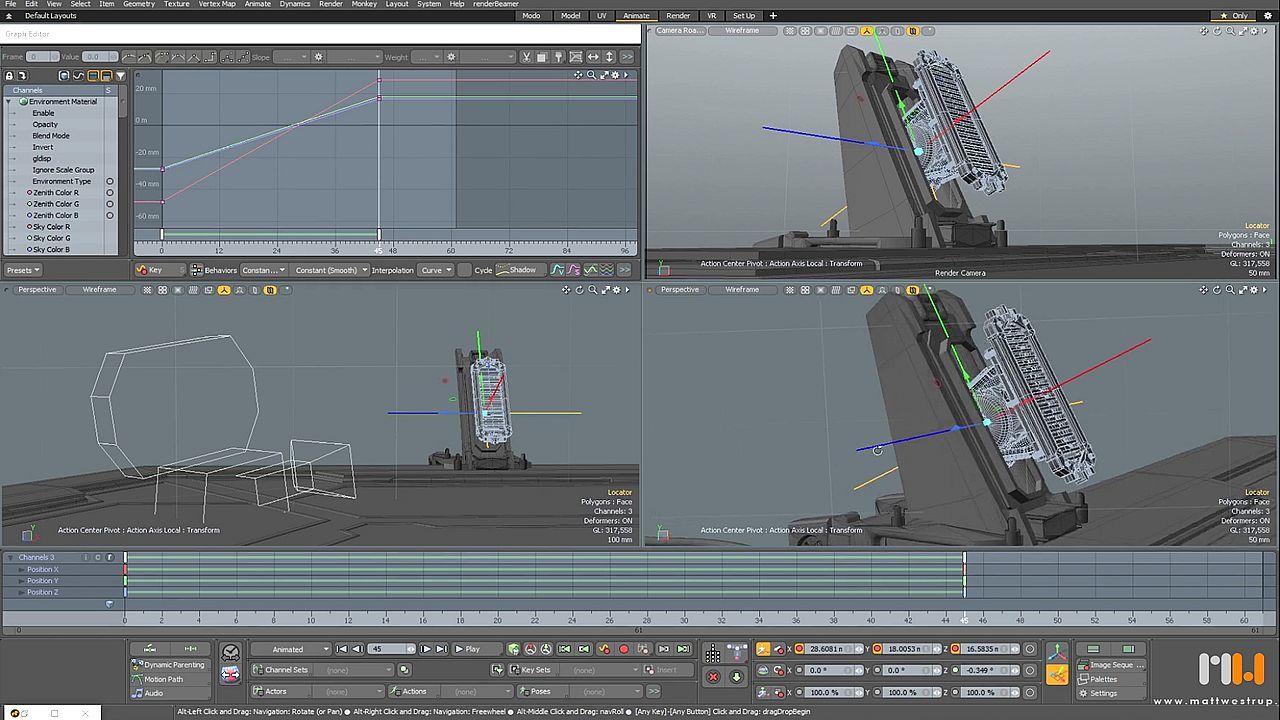Click the lock icon above Channels list
Screen dimensions: 1280x720
(9, 76)
